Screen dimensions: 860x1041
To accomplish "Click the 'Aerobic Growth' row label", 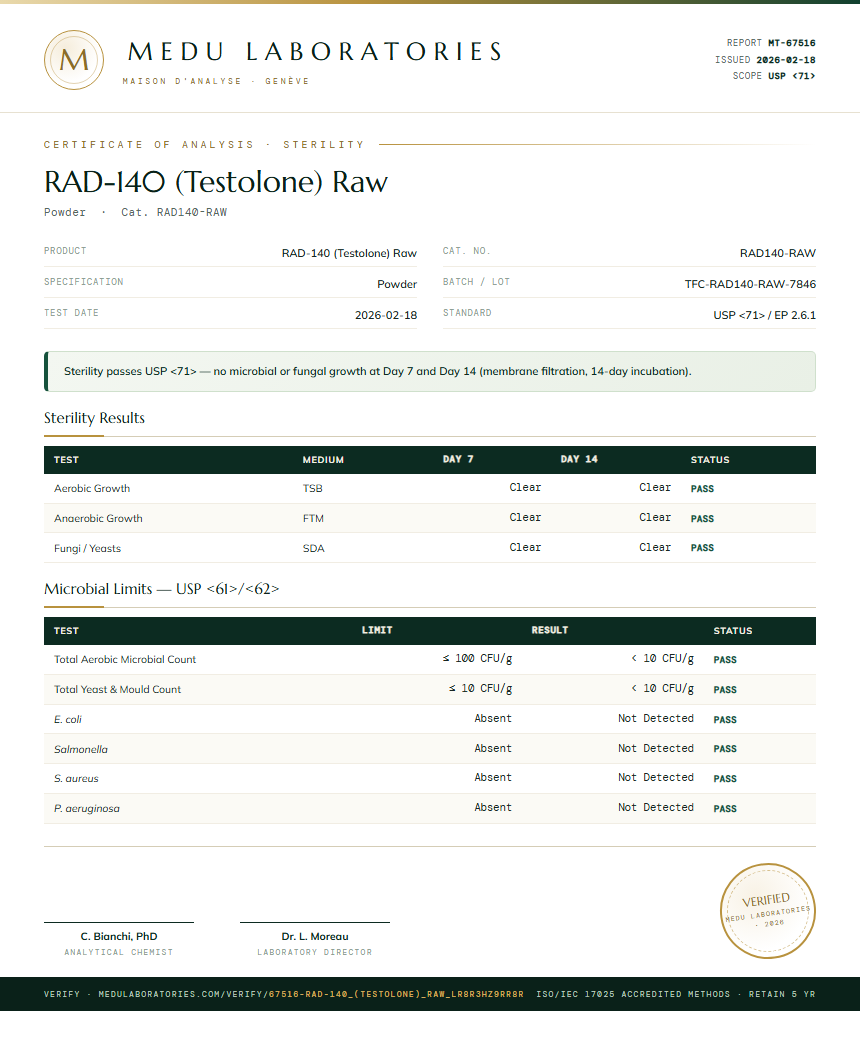I will (92, 488).
